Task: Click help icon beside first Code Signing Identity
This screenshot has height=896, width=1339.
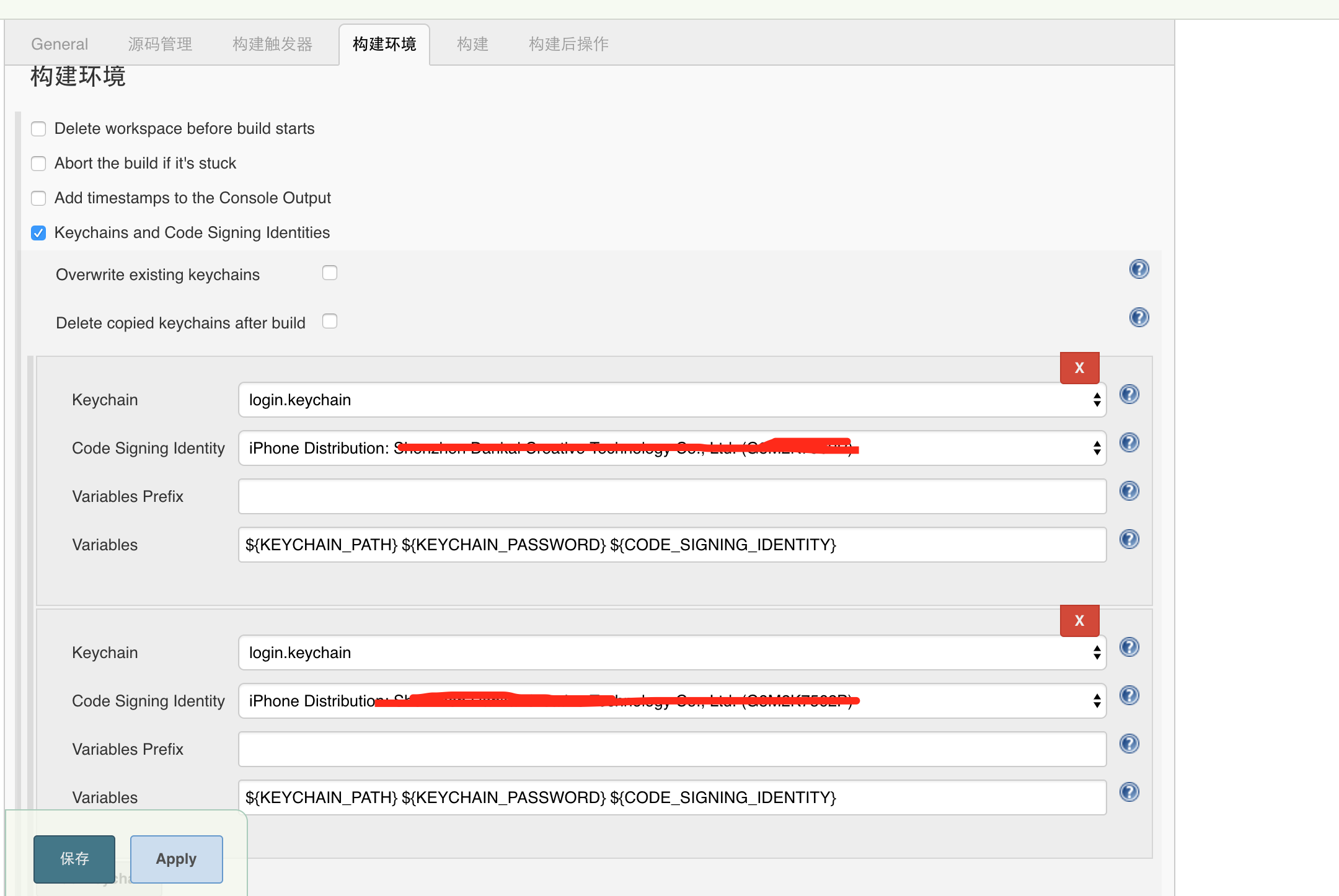Action: 1129,443
